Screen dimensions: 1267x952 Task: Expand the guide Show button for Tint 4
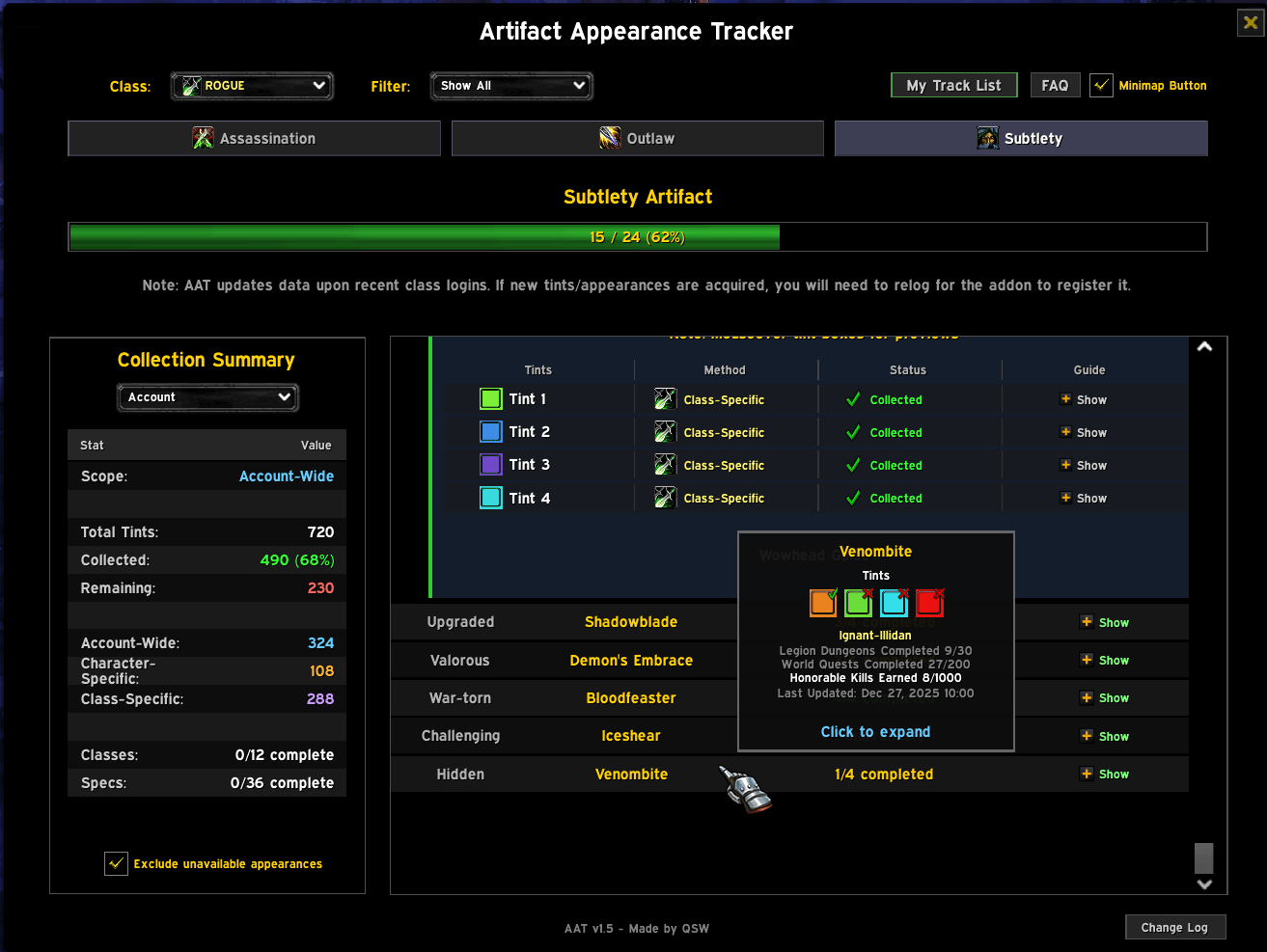click(1084, 498)
